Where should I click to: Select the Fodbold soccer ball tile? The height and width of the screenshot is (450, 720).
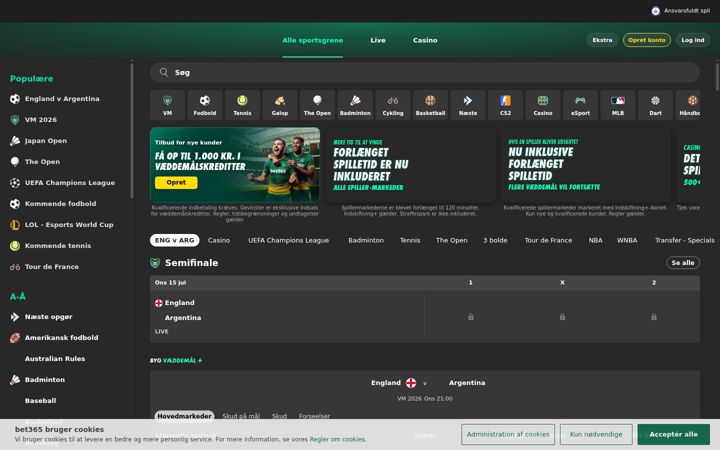[x=205, y=105]
